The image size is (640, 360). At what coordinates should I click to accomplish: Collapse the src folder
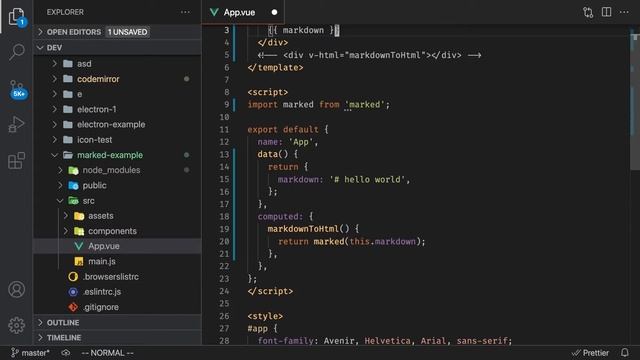(118, 201)
